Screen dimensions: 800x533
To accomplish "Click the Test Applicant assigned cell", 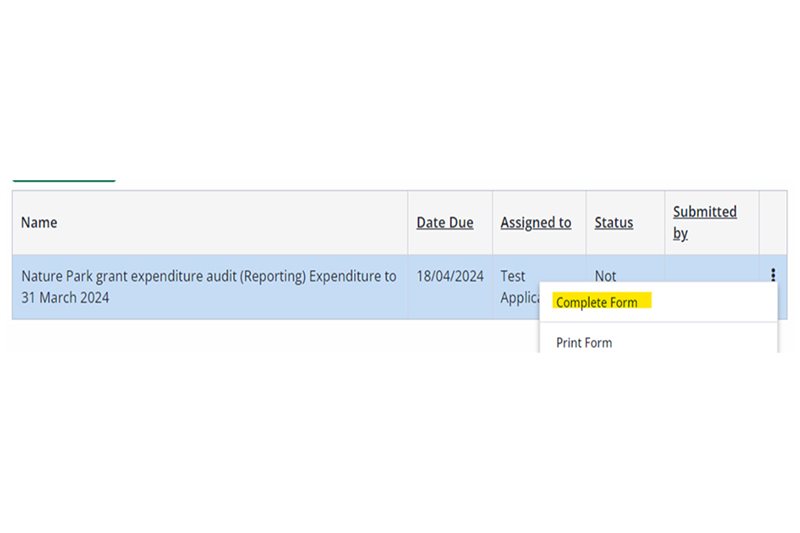I will pos(513,276).
